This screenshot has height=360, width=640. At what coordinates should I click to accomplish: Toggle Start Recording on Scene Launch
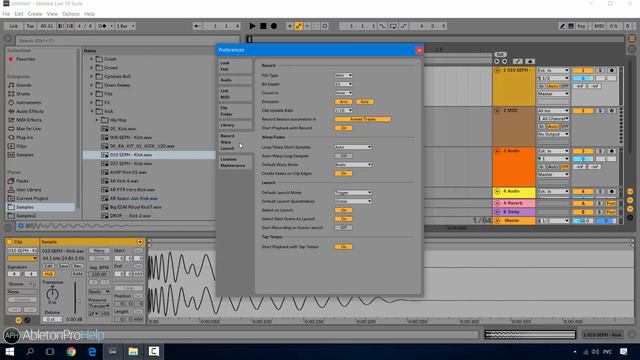coord(343,228)
